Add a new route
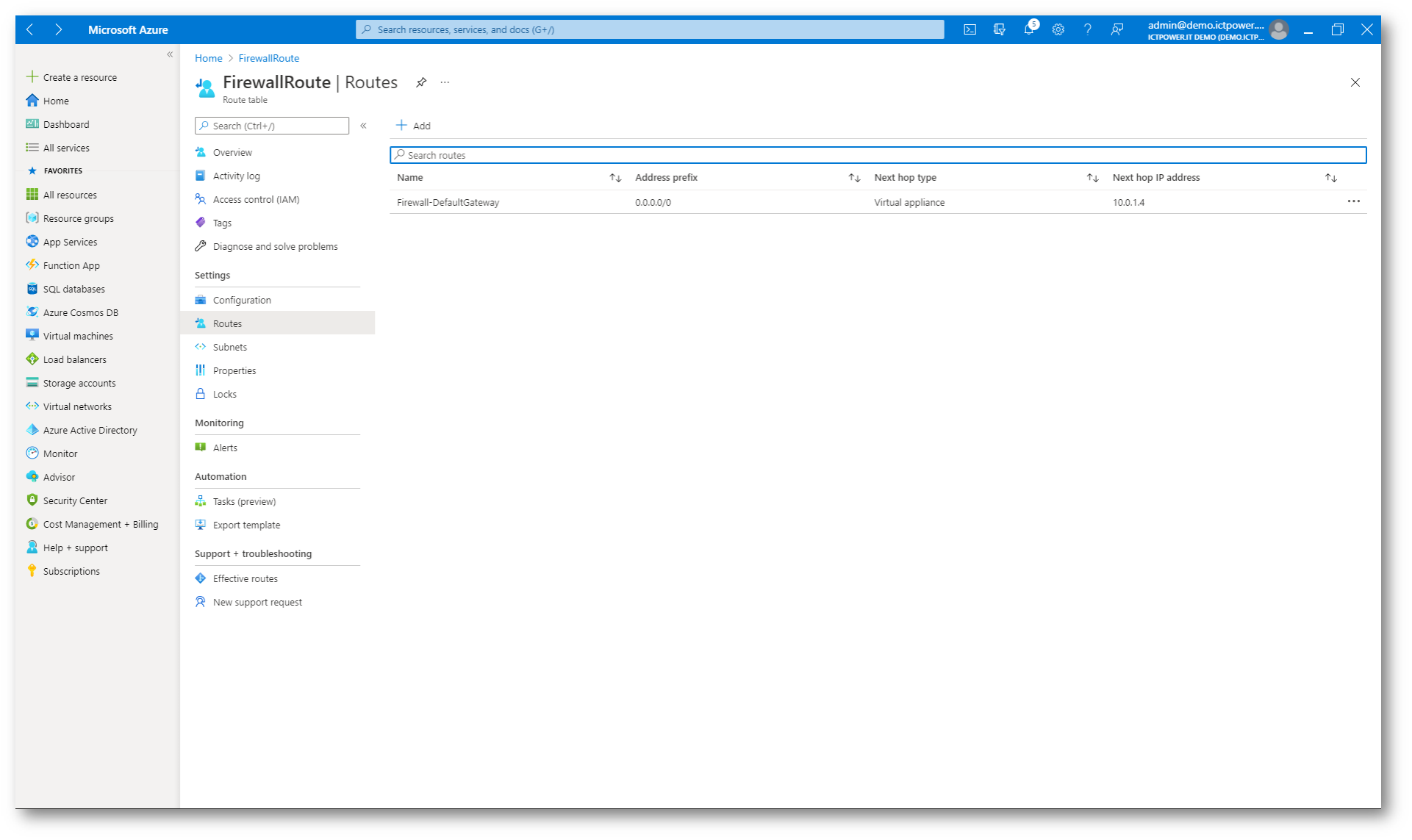The image size is (1412, 840). 413,126
